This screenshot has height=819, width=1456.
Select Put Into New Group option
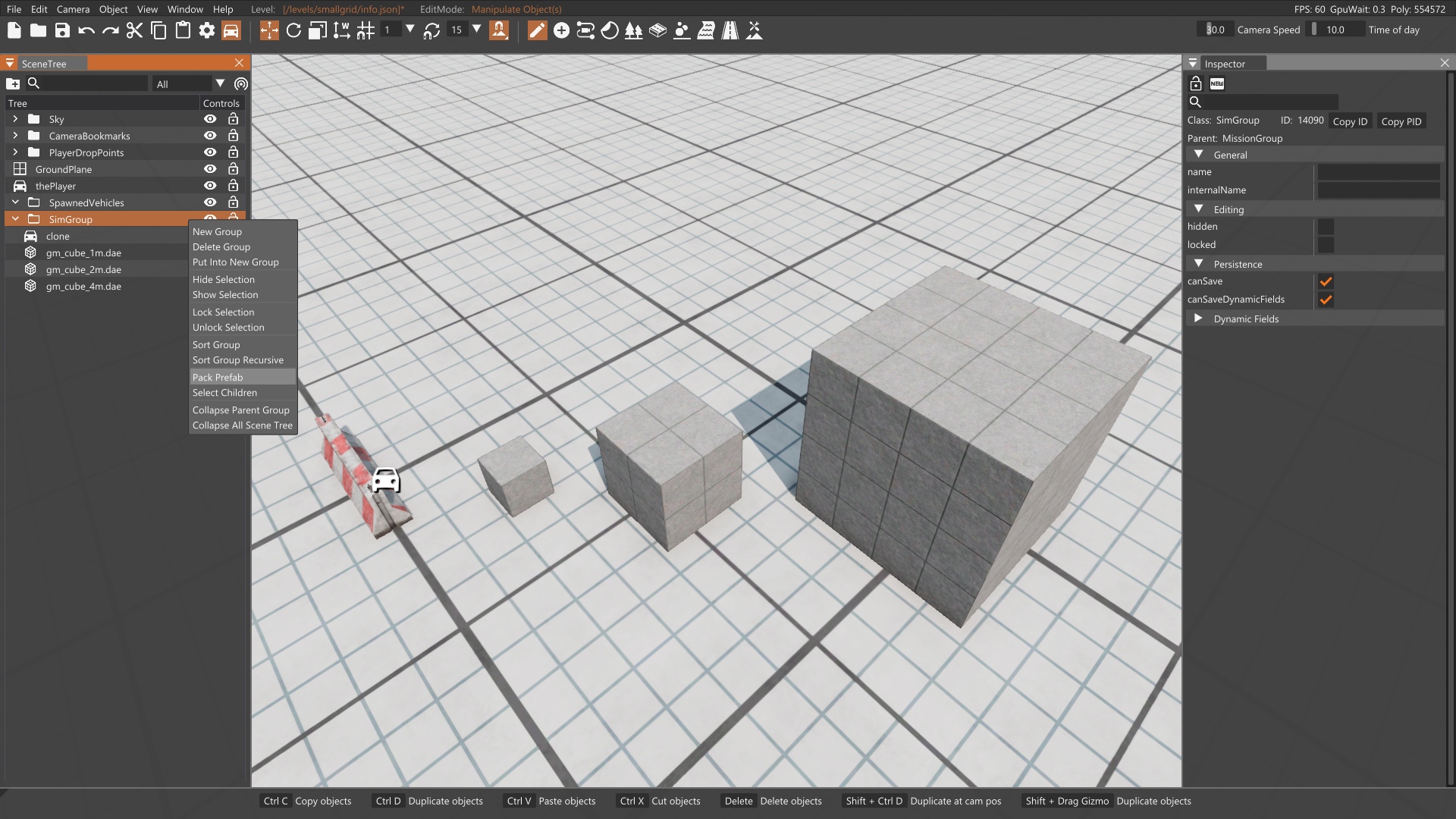(x=243, y=262)
